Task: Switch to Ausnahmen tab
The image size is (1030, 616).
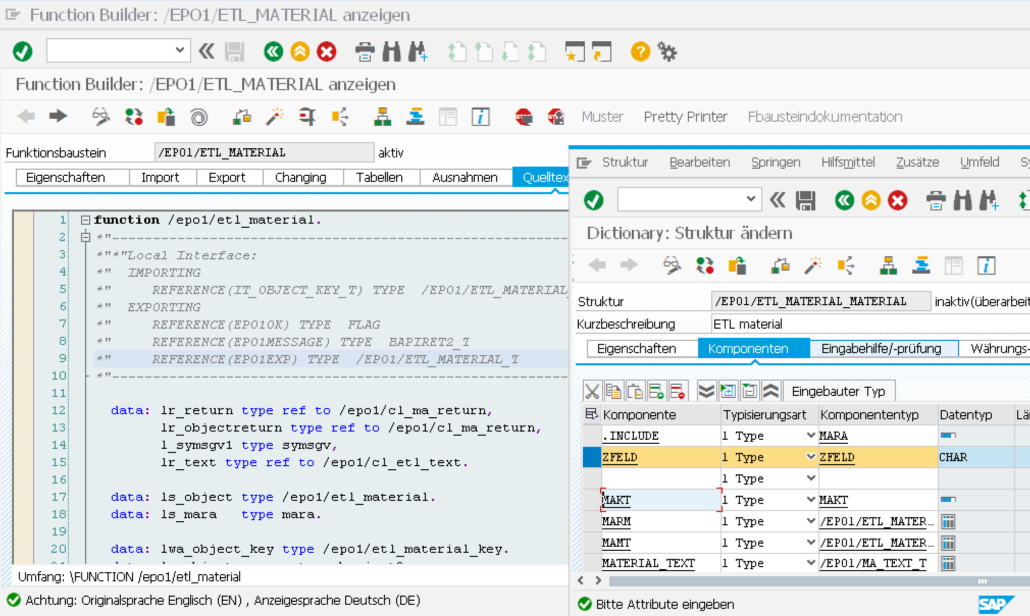Action: tap(464, 177)
